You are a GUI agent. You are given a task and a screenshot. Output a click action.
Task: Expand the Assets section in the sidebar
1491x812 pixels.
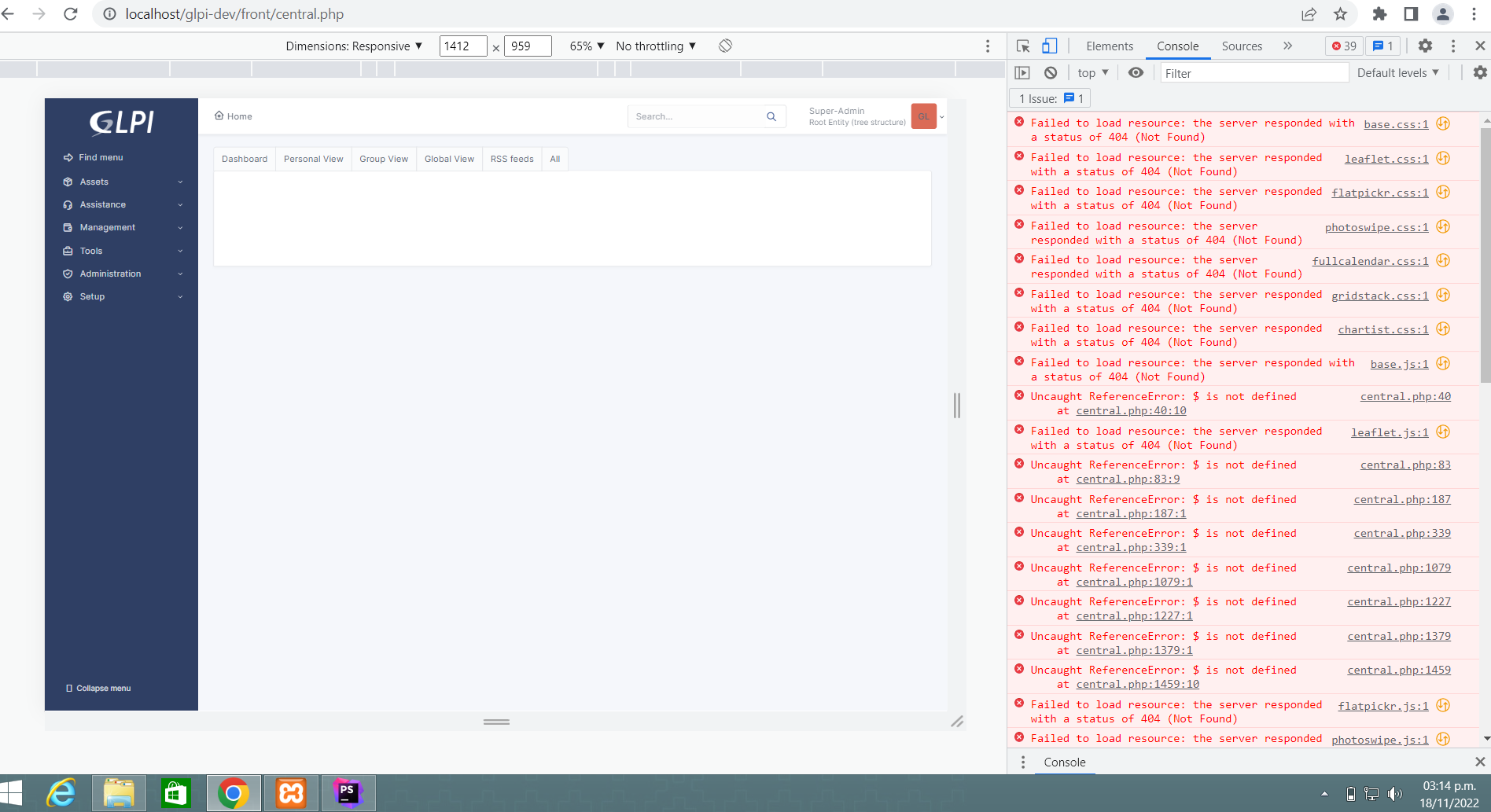[94, 182]
